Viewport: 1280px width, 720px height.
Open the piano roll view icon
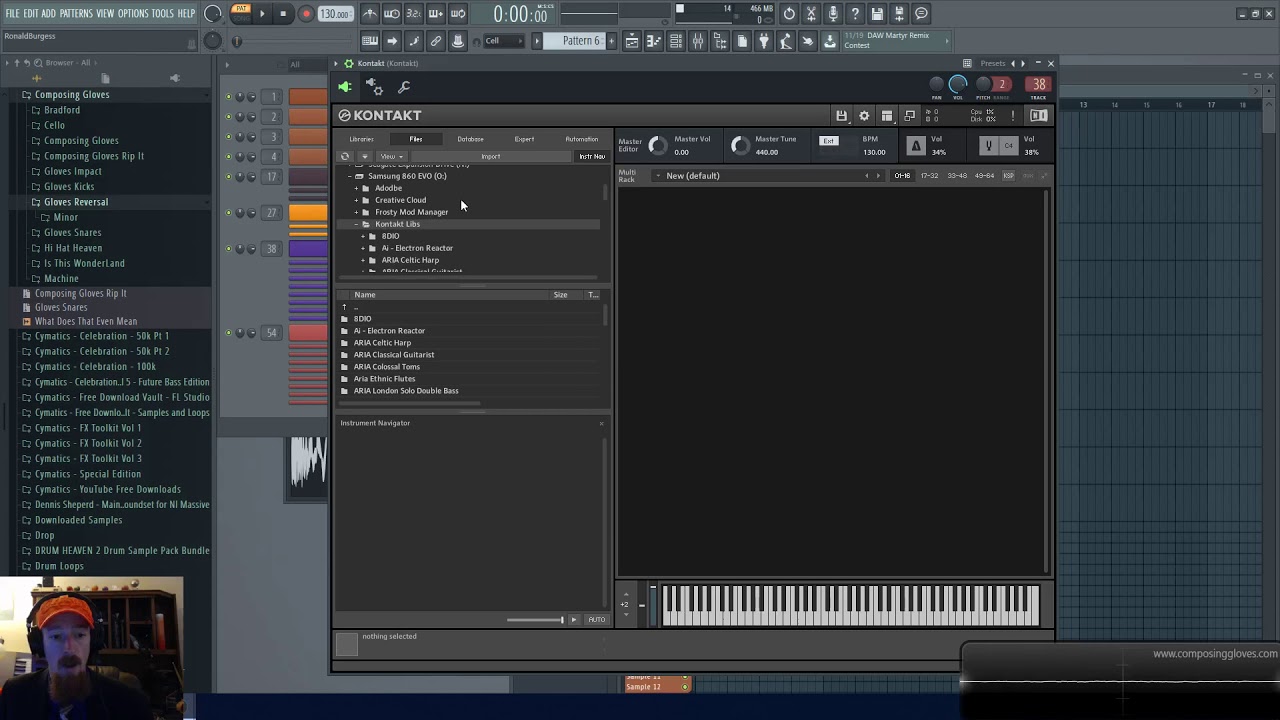[x=653, y=41]
